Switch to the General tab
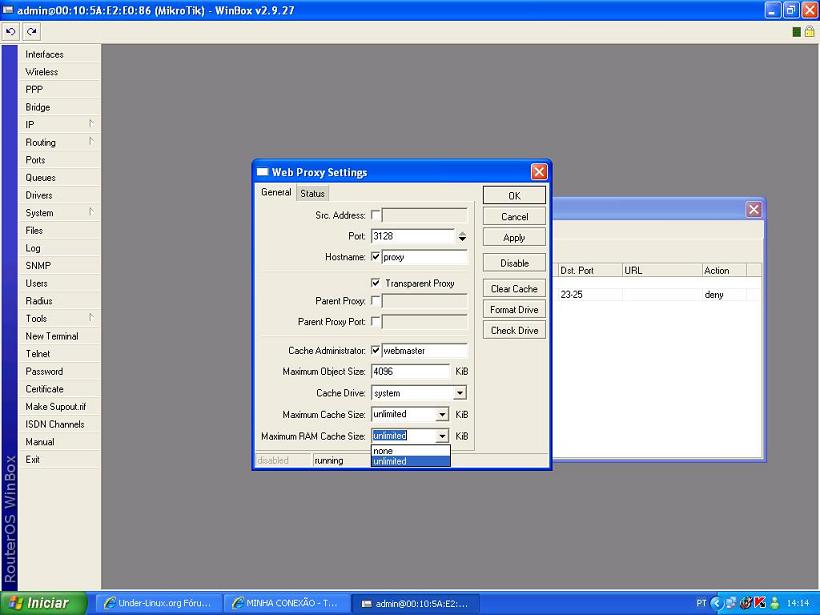This screenshot has height=615, width=820. [x=276, y=192]
